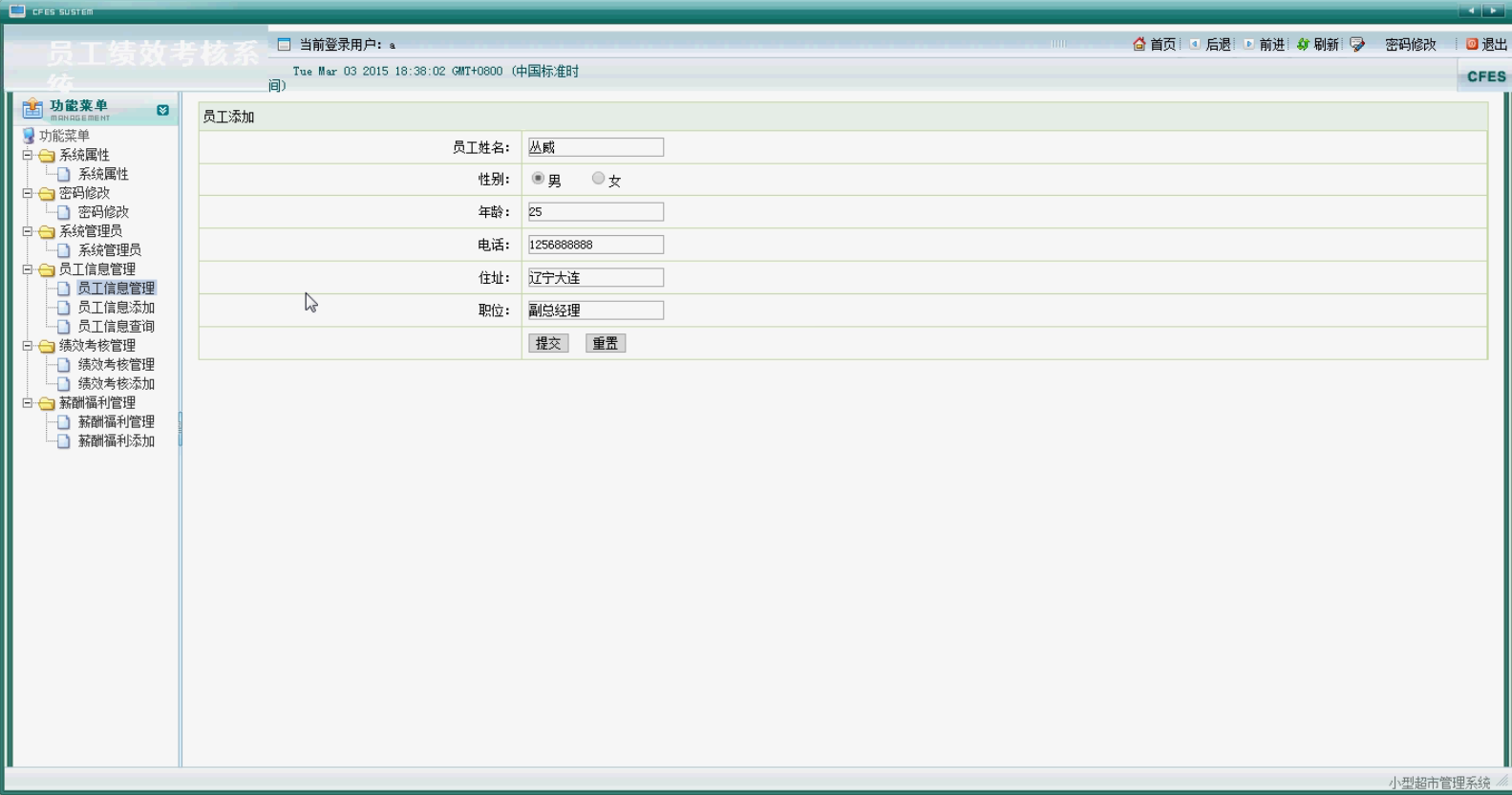Open the 薪酬福利添加 page
Viewport: 1512px width, 795px height.
pos(116,441)
